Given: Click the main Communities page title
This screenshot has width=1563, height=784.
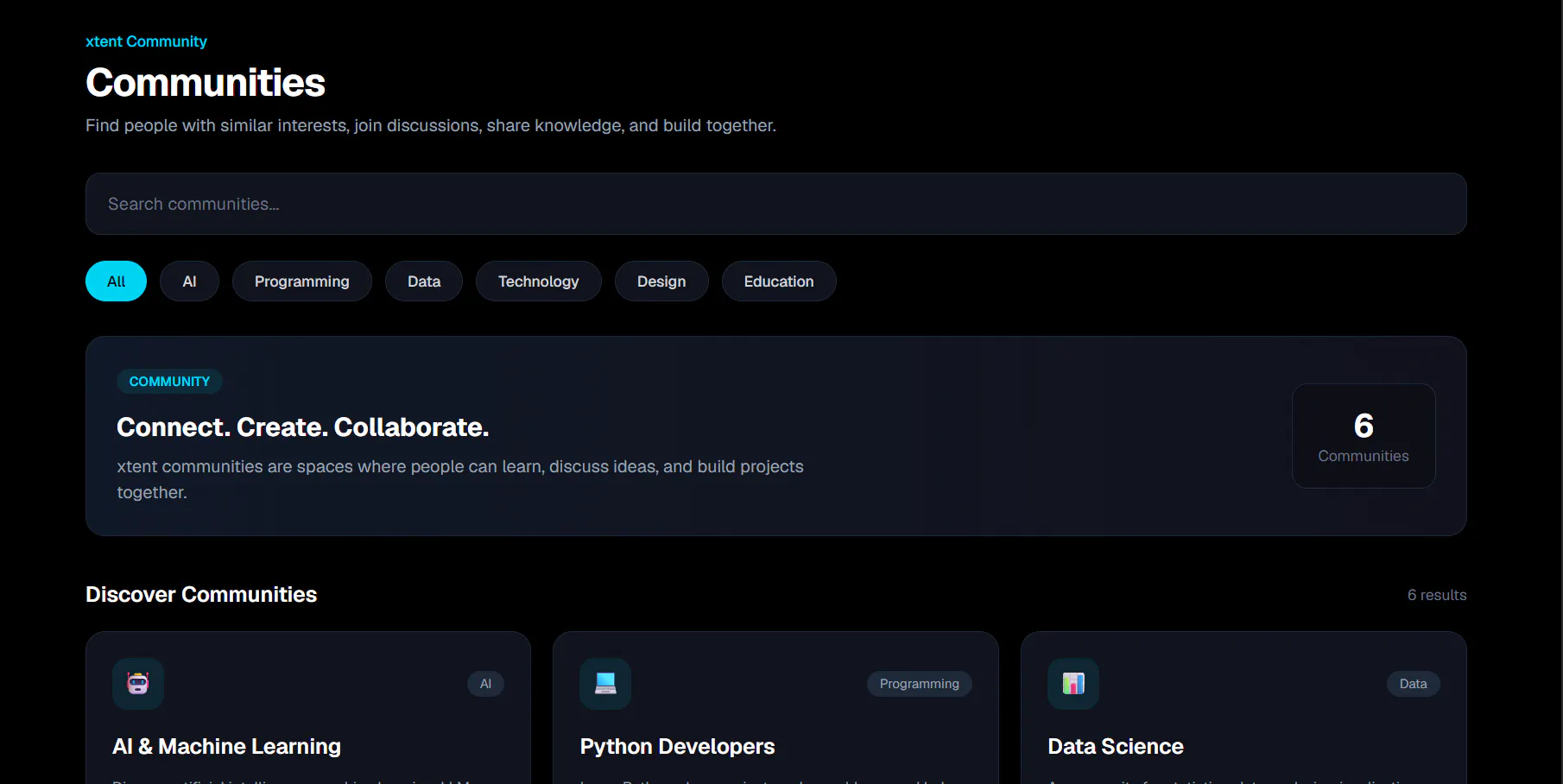Looking at the screenshot, I should point(206,83).
